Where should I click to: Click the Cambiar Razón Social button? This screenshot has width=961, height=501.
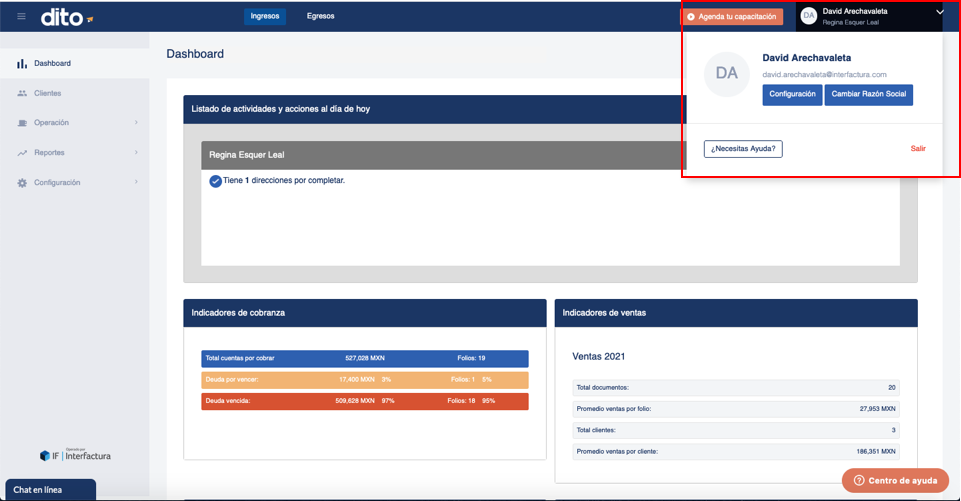(x=868, y=94)
